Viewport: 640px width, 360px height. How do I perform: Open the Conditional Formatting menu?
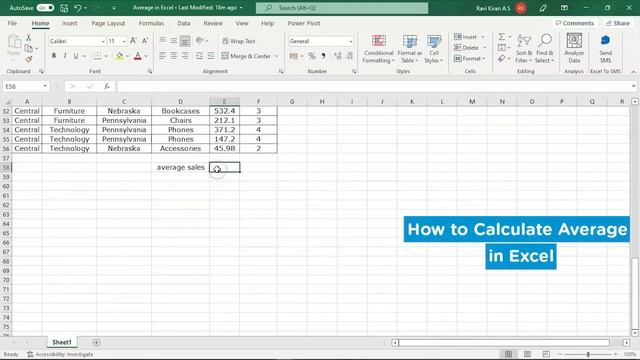pos(379,49)
